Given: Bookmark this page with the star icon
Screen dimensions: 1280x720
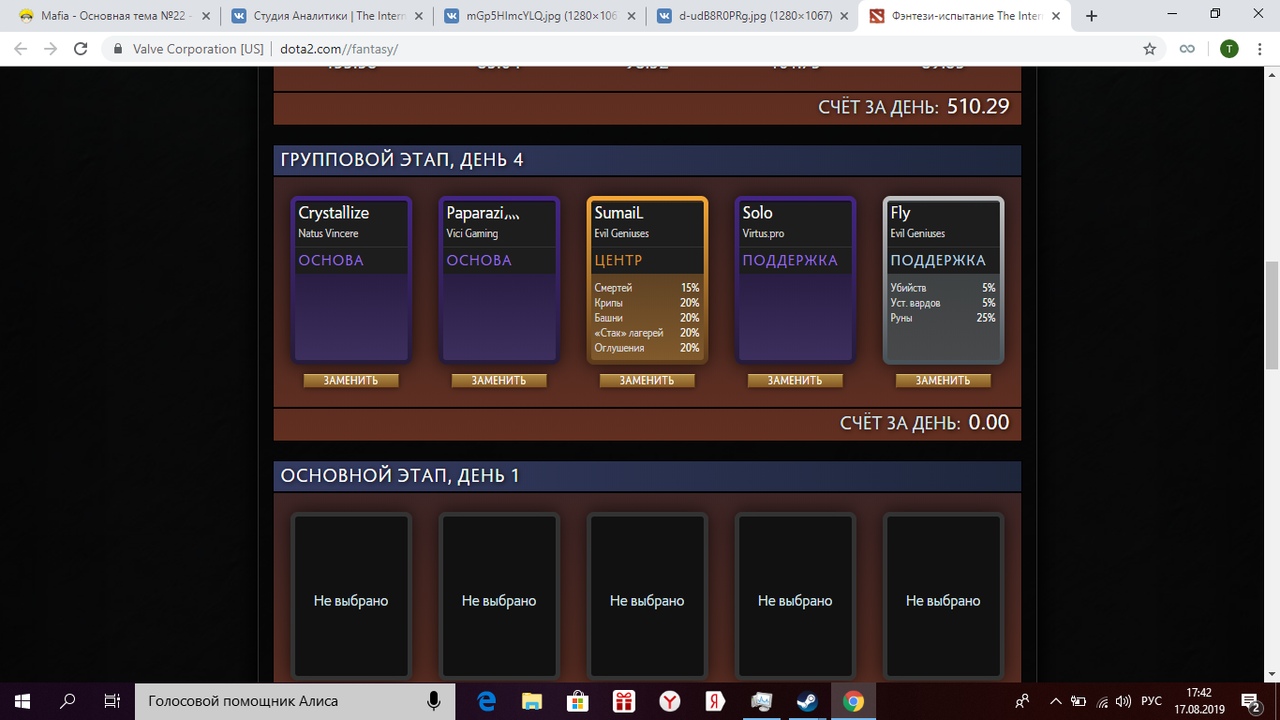Looking at the screenshot, I should click(x=1150, y=49).
